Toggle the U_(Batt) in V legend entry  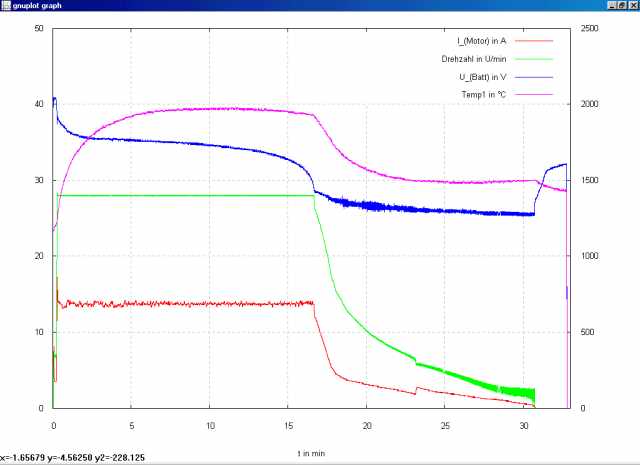(483, 76)
